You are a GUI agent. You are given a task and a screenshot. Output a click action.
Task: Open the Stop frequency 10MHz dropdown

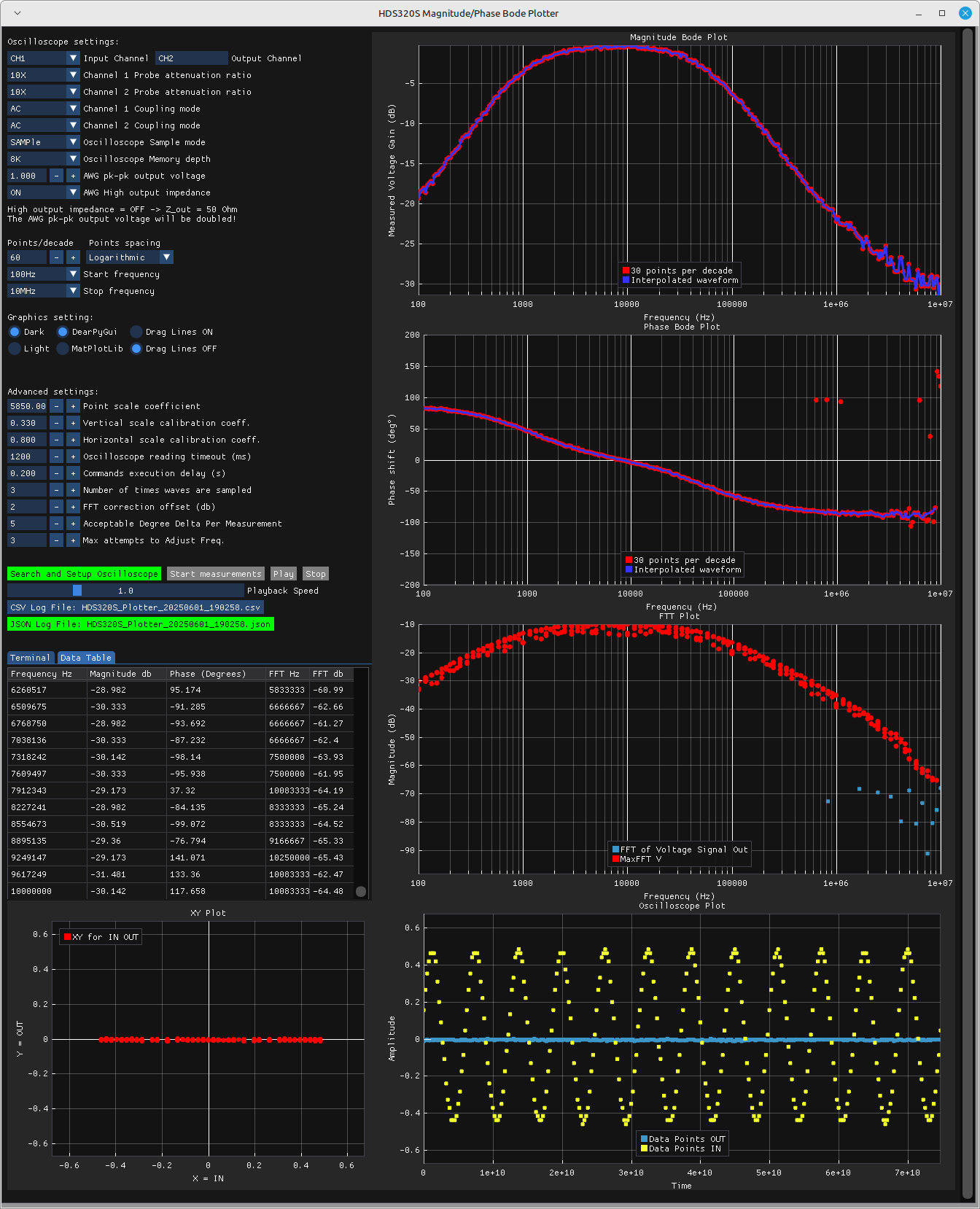43,291
